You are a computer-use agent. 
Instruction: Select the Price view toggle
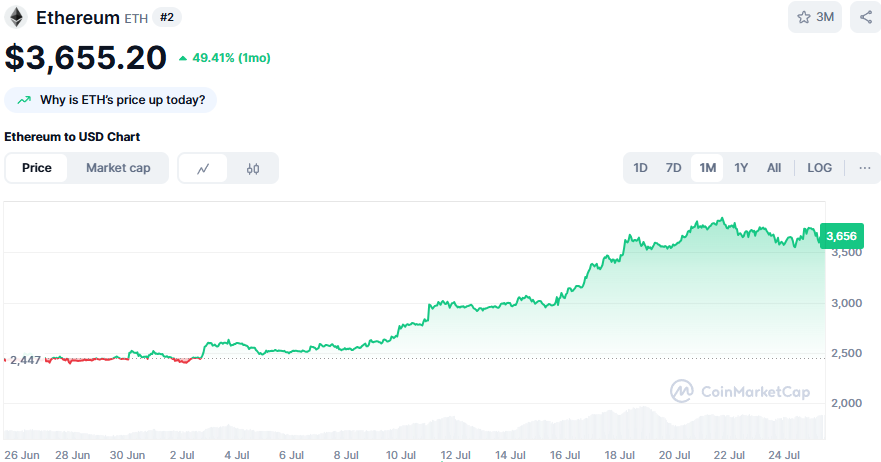click(37, 168)
